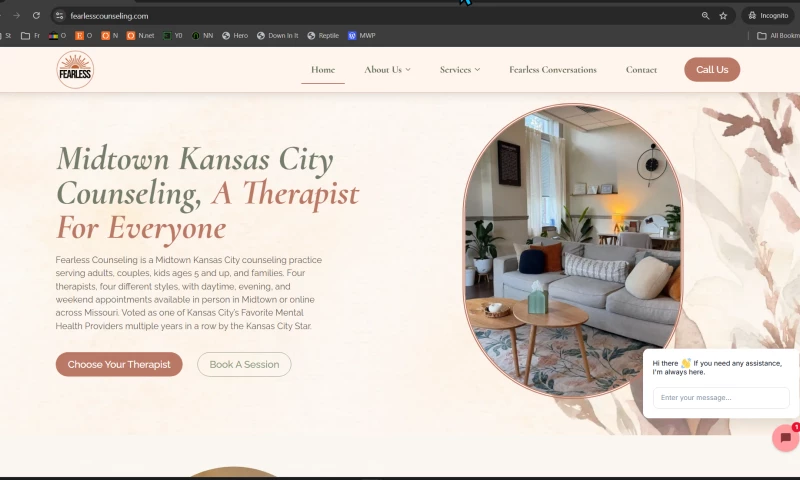
Task: Open the Fr bookmarks folder
Action: coord(30,36)
